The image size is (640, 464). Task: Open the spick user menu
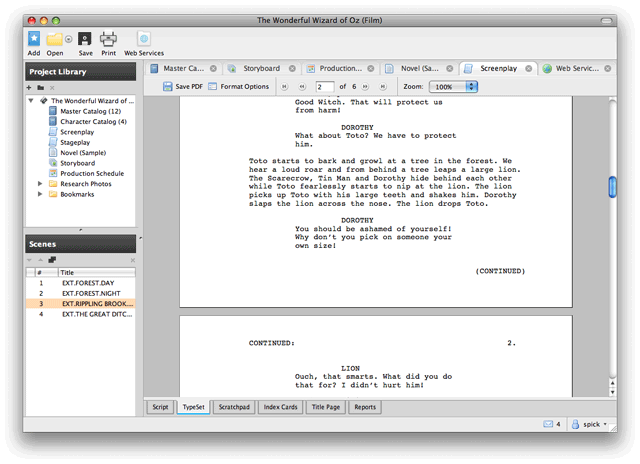(x=589, y=424)
